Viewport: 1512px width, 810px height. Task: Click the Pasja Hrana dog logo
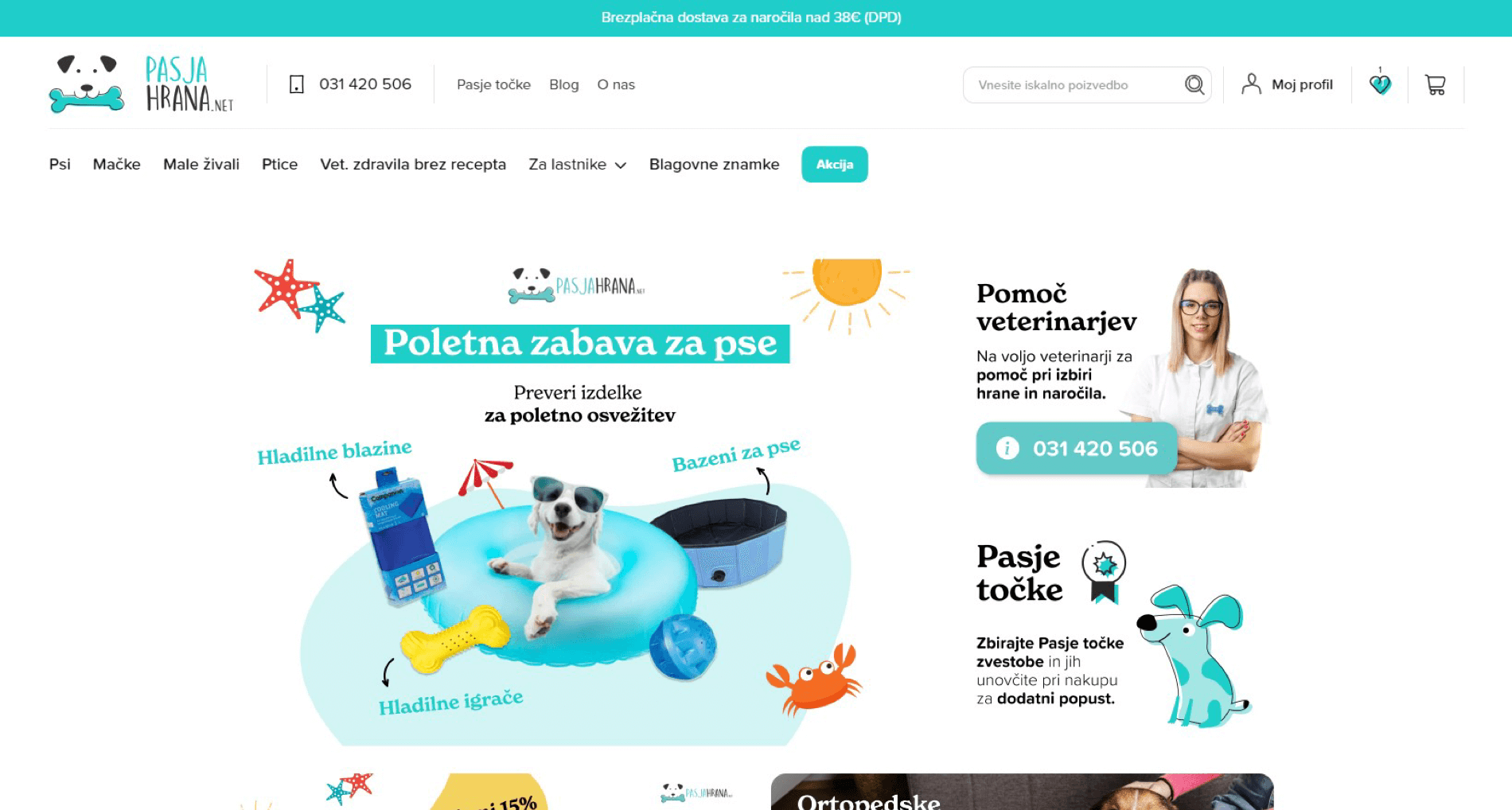coord(142,84)
